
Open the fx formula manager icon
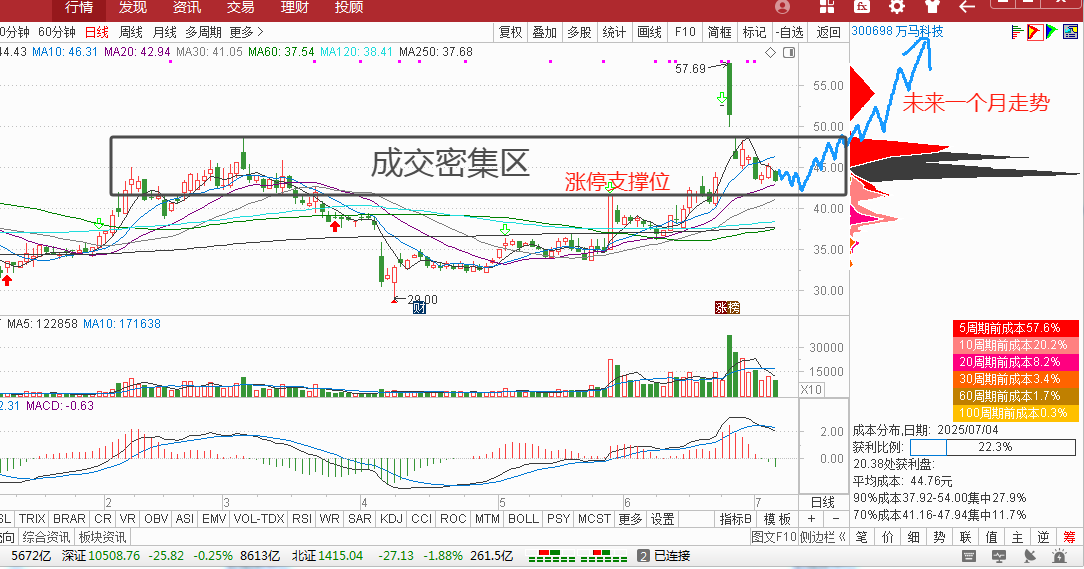[x=861, y=7]
